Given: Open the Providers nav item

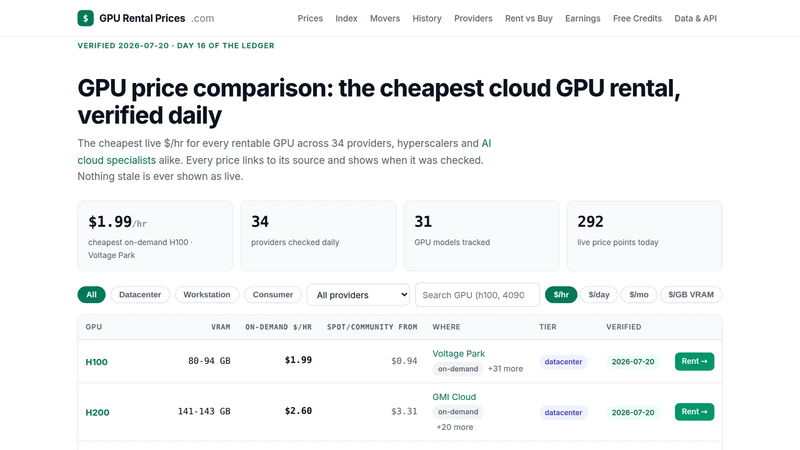Looking at the screenshot, I should (x=473, y=18).
